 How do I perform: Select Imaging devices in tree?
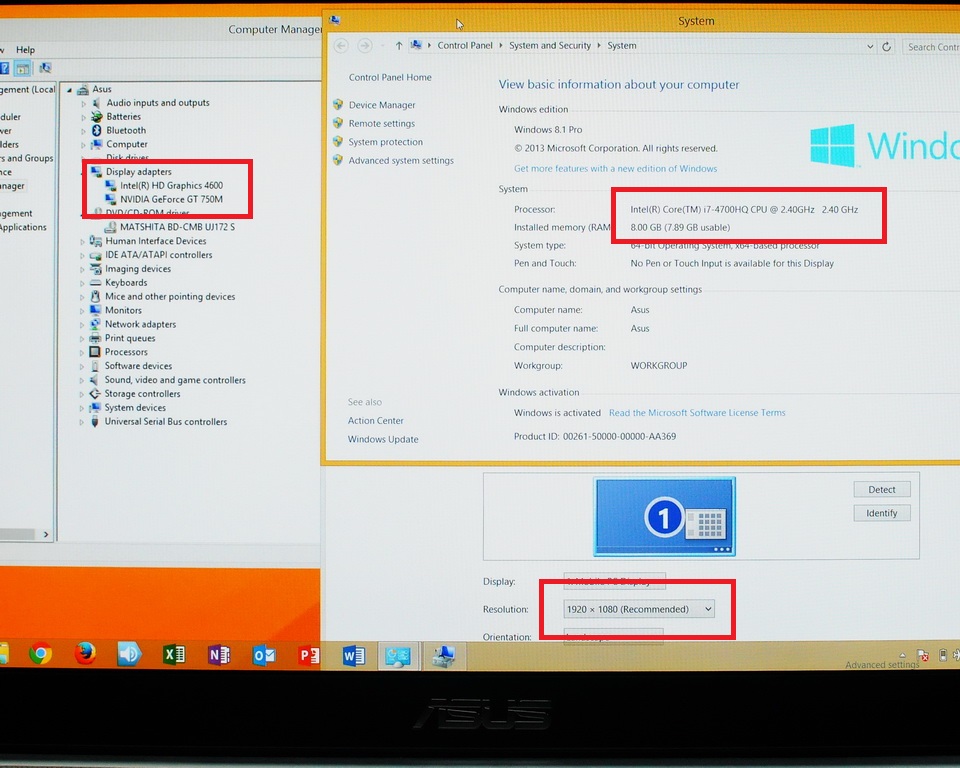[138, 269]
